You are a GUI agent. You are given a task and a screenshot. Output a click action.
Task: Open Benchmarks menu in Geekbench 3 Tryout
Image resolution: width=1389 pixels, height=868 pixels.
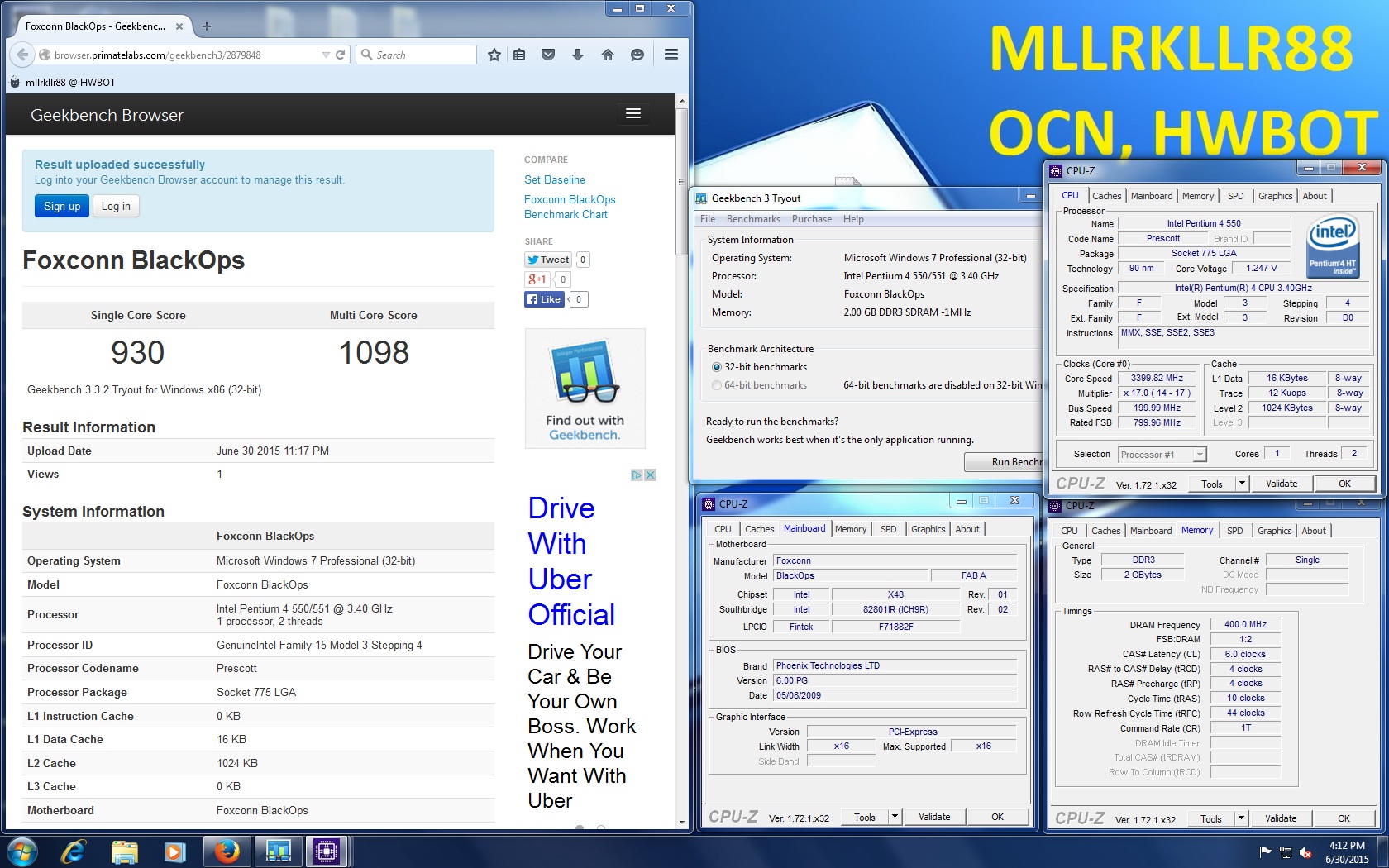click(753, 219)
